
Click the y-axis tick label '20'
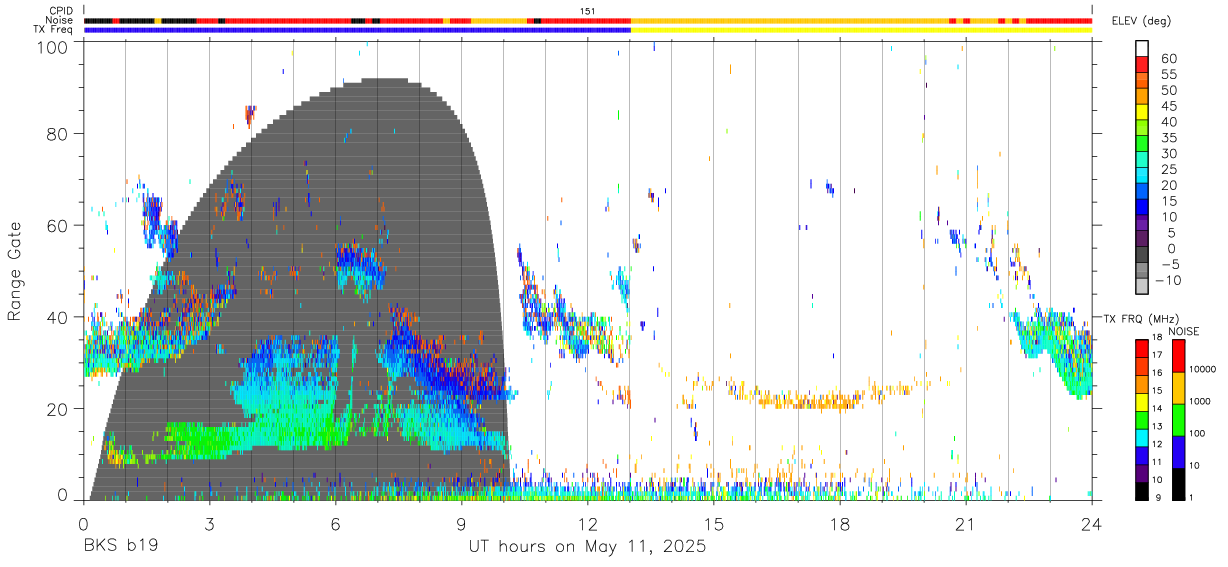[58, 409]
